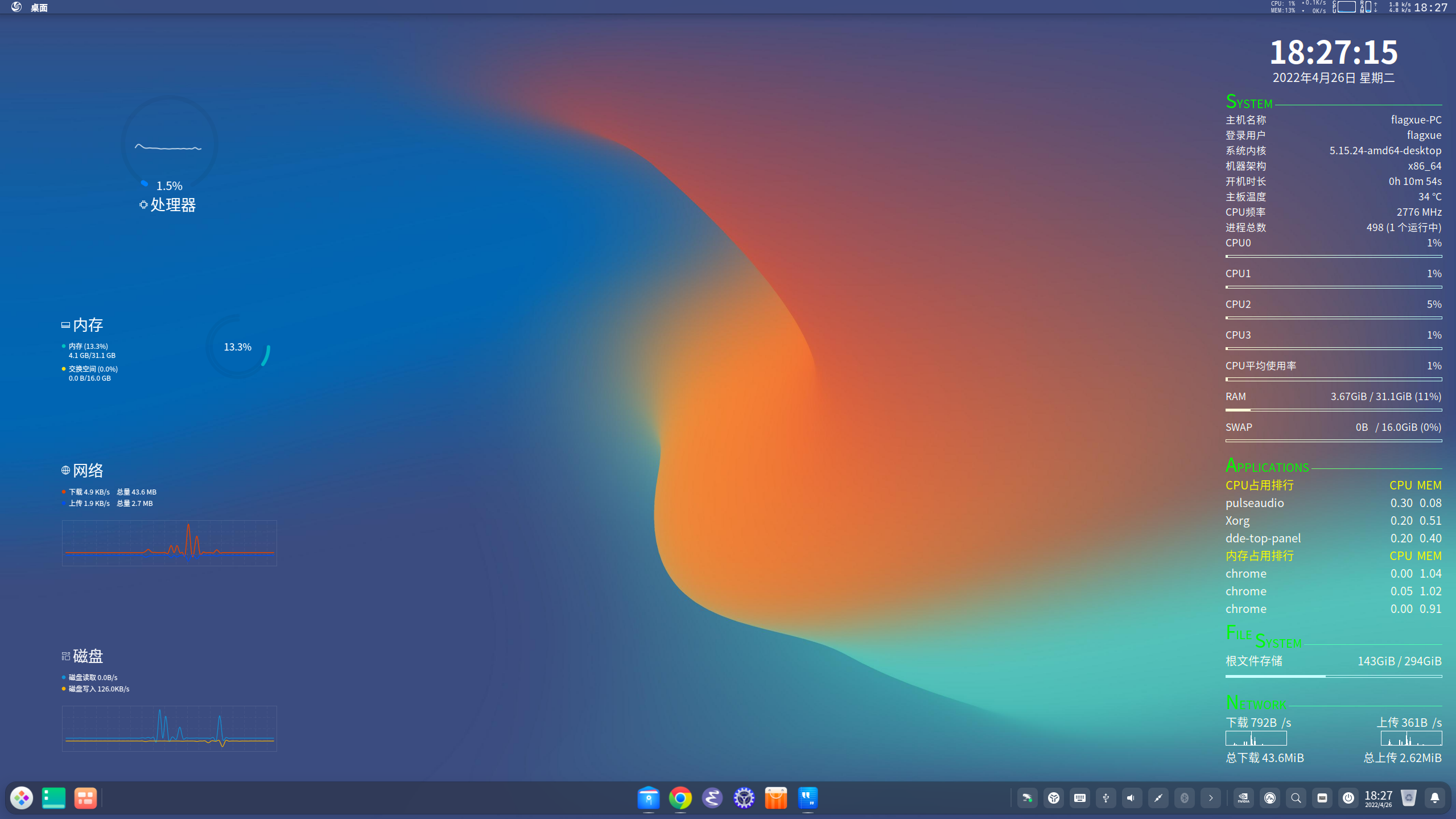This screenshot has width=1456, height=819.
Task: Click the dock clock showing 18:27
Action: [1379, 798]
